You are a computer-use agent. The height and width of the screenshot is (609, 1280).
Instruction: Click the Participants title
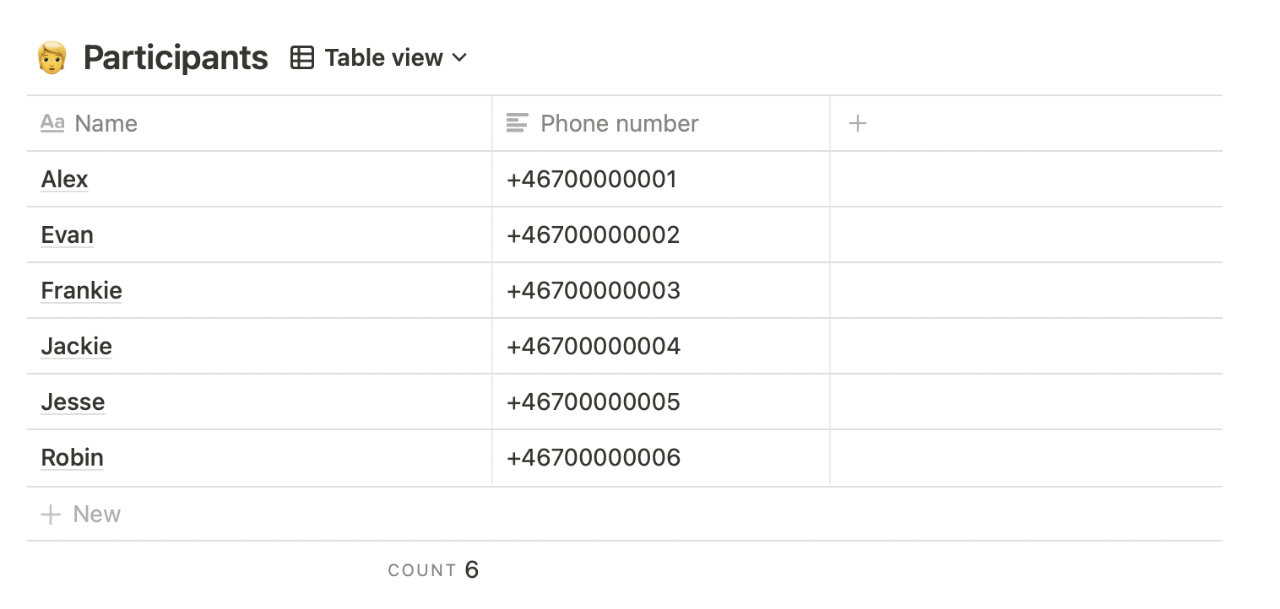tap(175, 57)
